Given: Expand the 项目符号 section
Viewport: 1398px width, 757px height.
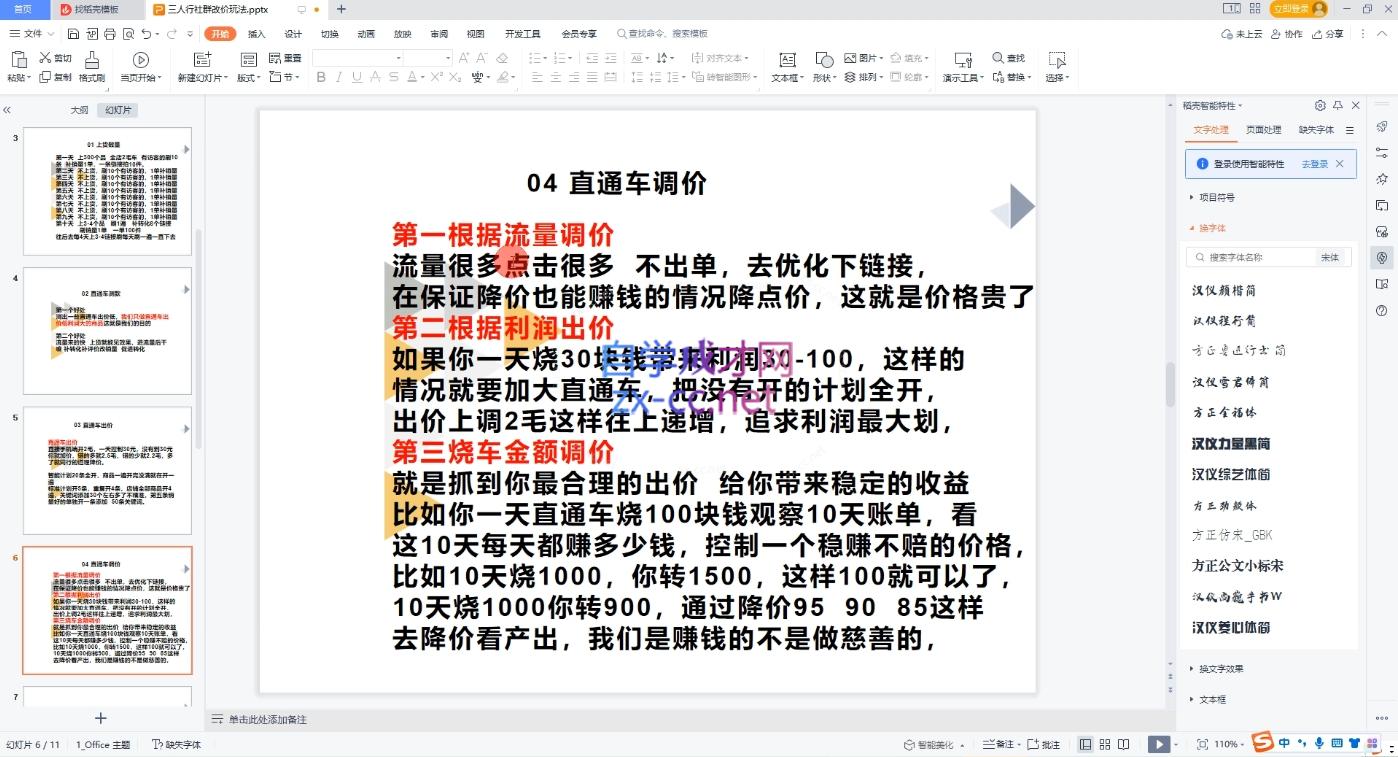Looking at the screenshot, I should point(1216,197).
